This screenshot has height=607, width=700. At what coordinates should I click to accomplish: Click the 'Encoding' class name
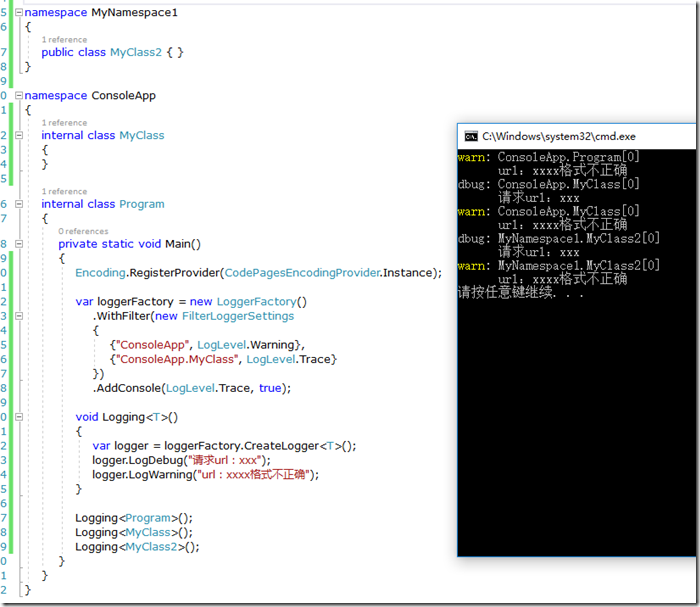[100, 273]
